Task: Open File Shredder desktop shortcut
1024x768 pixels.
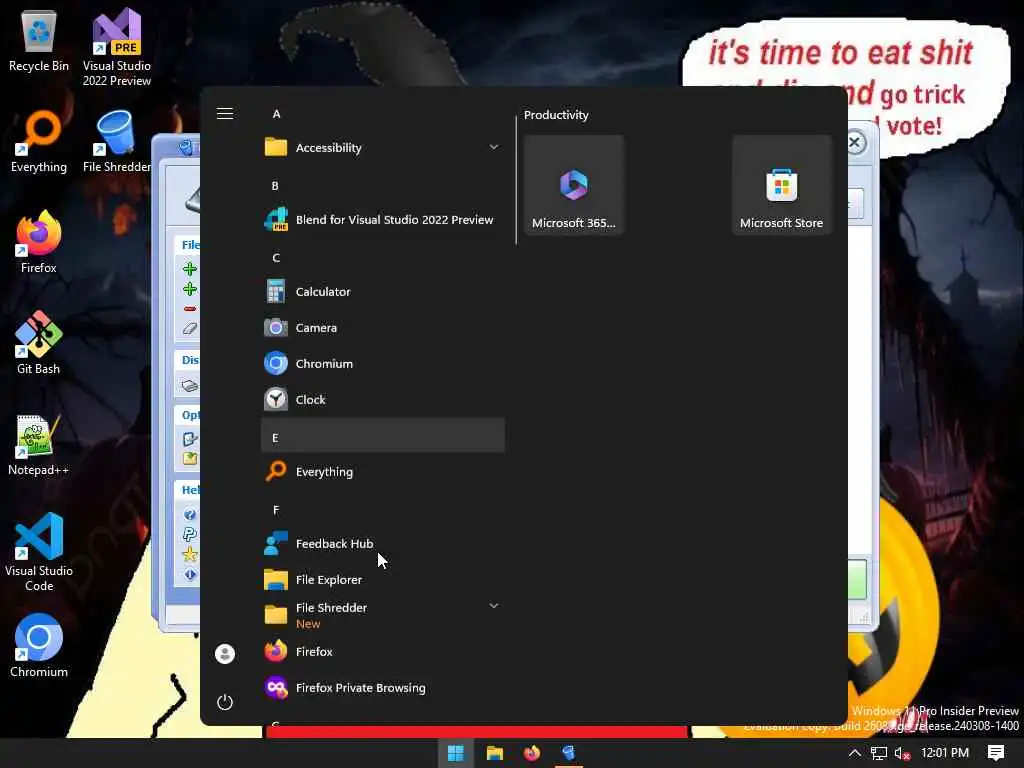Action: point(116,142)
